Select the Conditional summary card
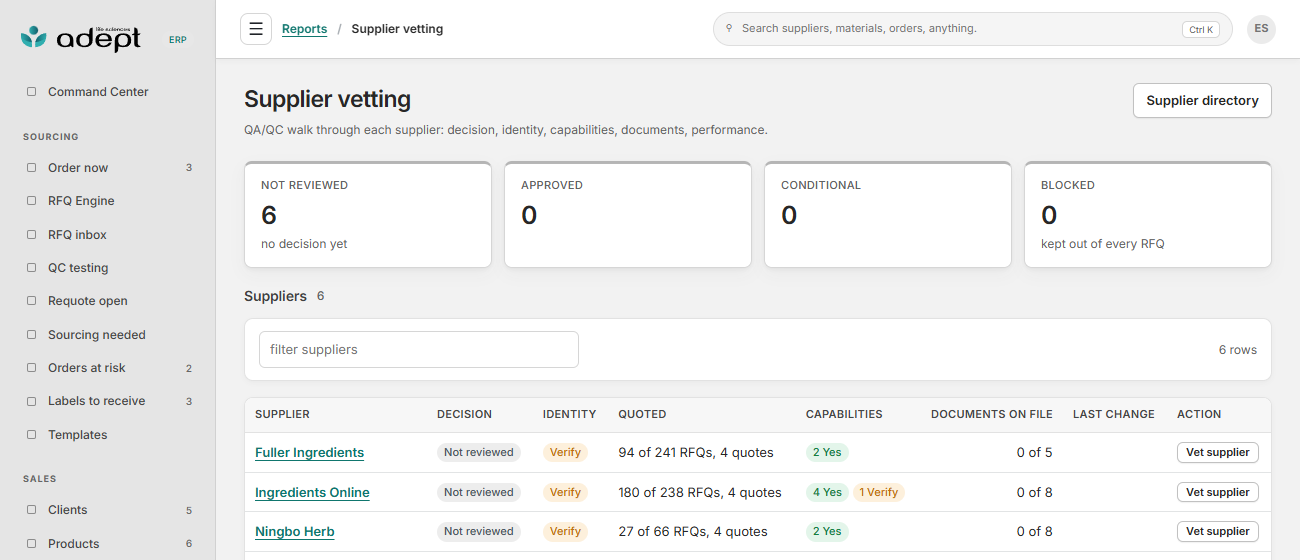This screenshot has height=560, width=1300. (888, 215)
